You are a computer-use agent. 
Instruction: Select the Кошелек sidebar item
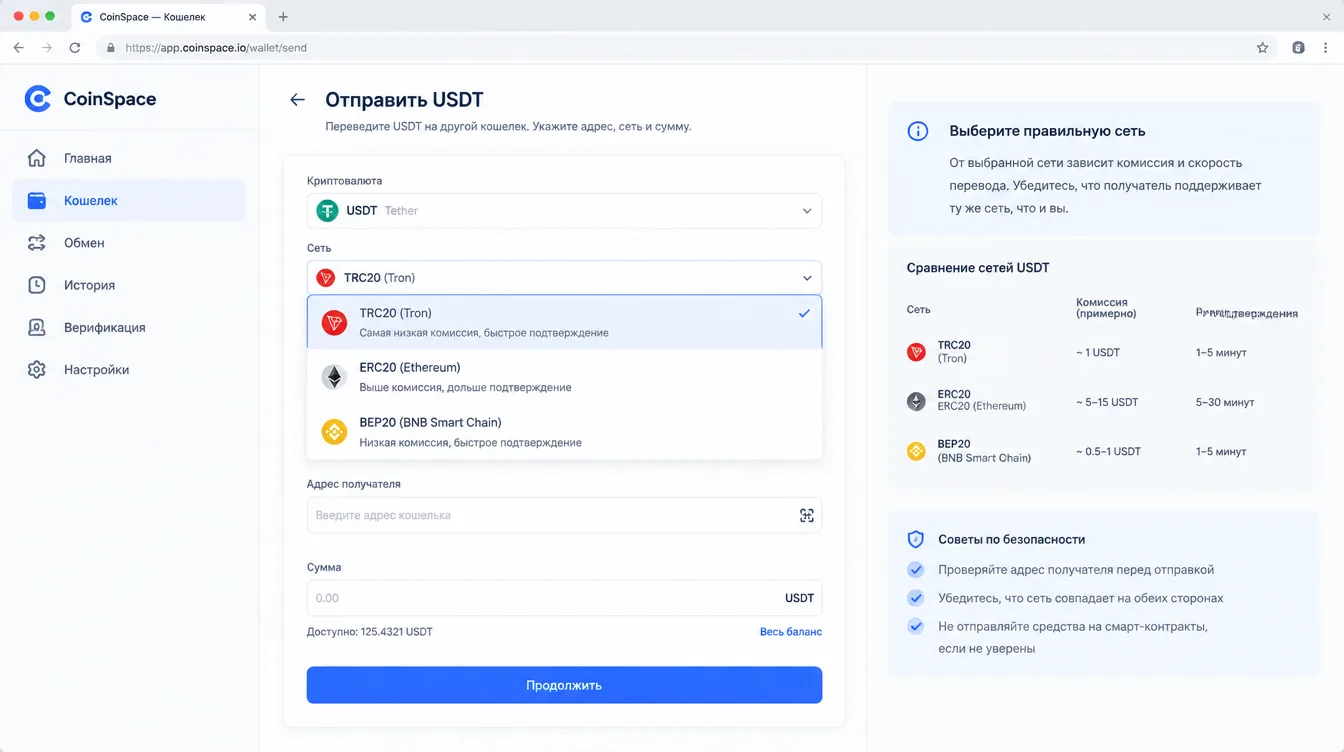129,200
